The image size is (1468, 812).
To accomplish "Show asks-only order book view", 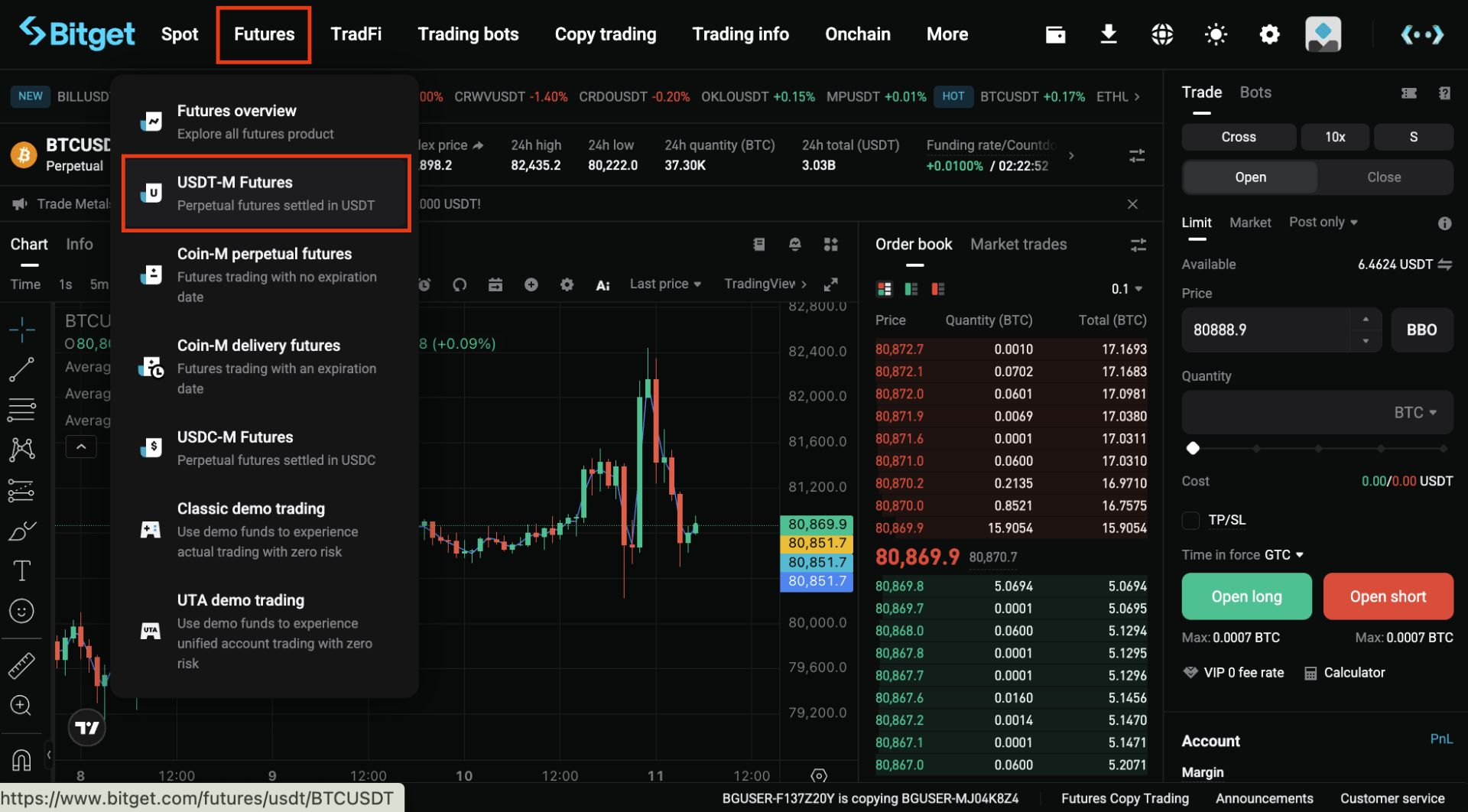I will [x=938, y=289].
